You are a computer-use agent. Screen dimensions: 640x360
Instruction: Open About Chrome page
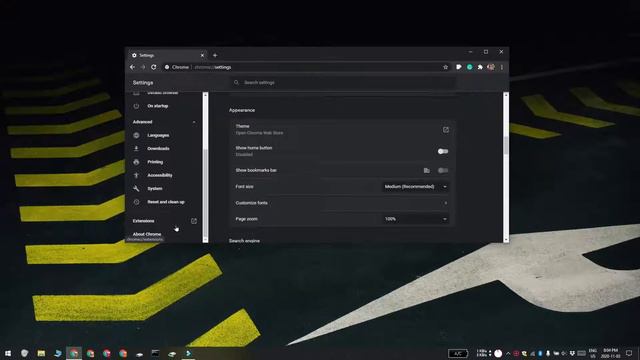(147, 234)
